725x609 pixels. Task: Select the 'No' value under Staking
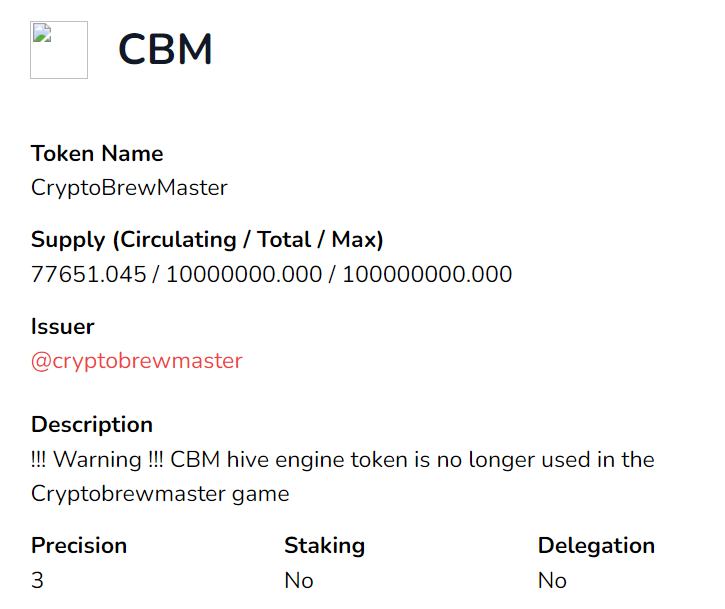(x=299, y=580)
